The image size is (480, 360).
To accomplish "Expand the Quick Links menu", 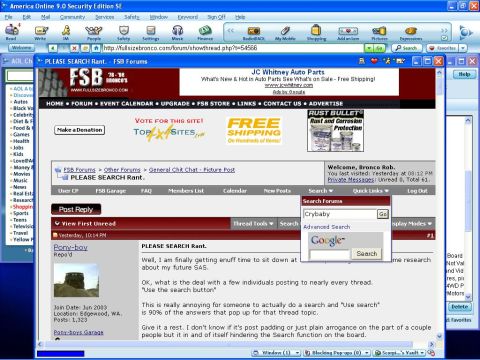I will [x=370, y=191].
